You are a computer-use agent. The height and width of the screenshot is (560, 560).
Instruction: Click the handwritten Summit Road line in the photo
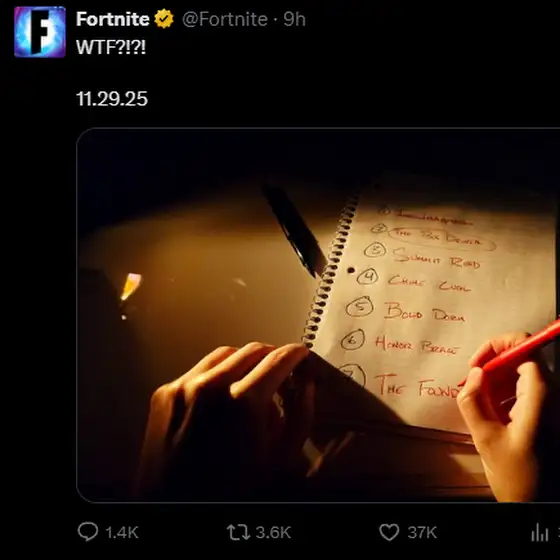point(436,258)
